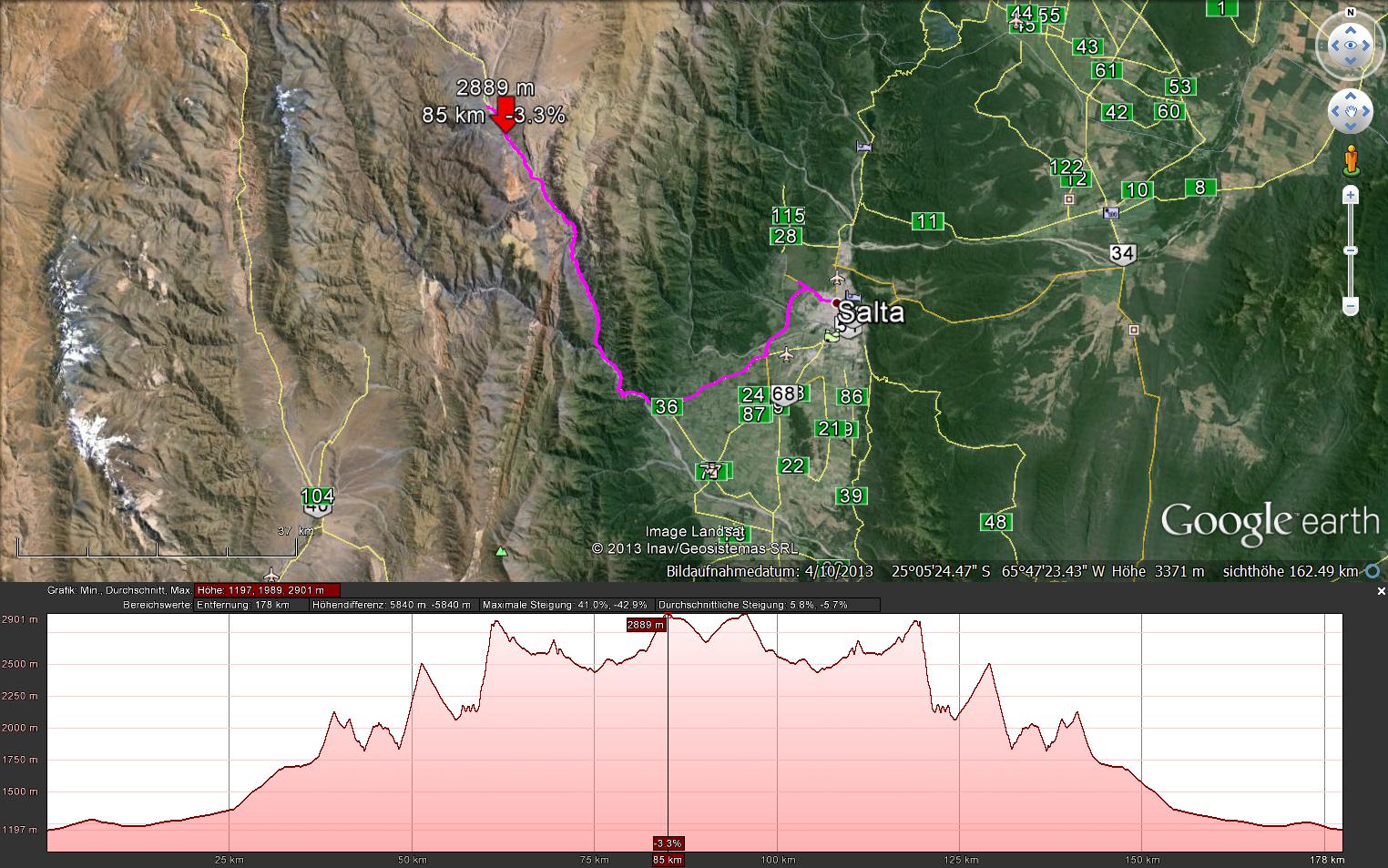Click the hand icon in Move joystick
Viewport: 1388px width, 868px height.
pyautogui.click(x=1350, y=112)
